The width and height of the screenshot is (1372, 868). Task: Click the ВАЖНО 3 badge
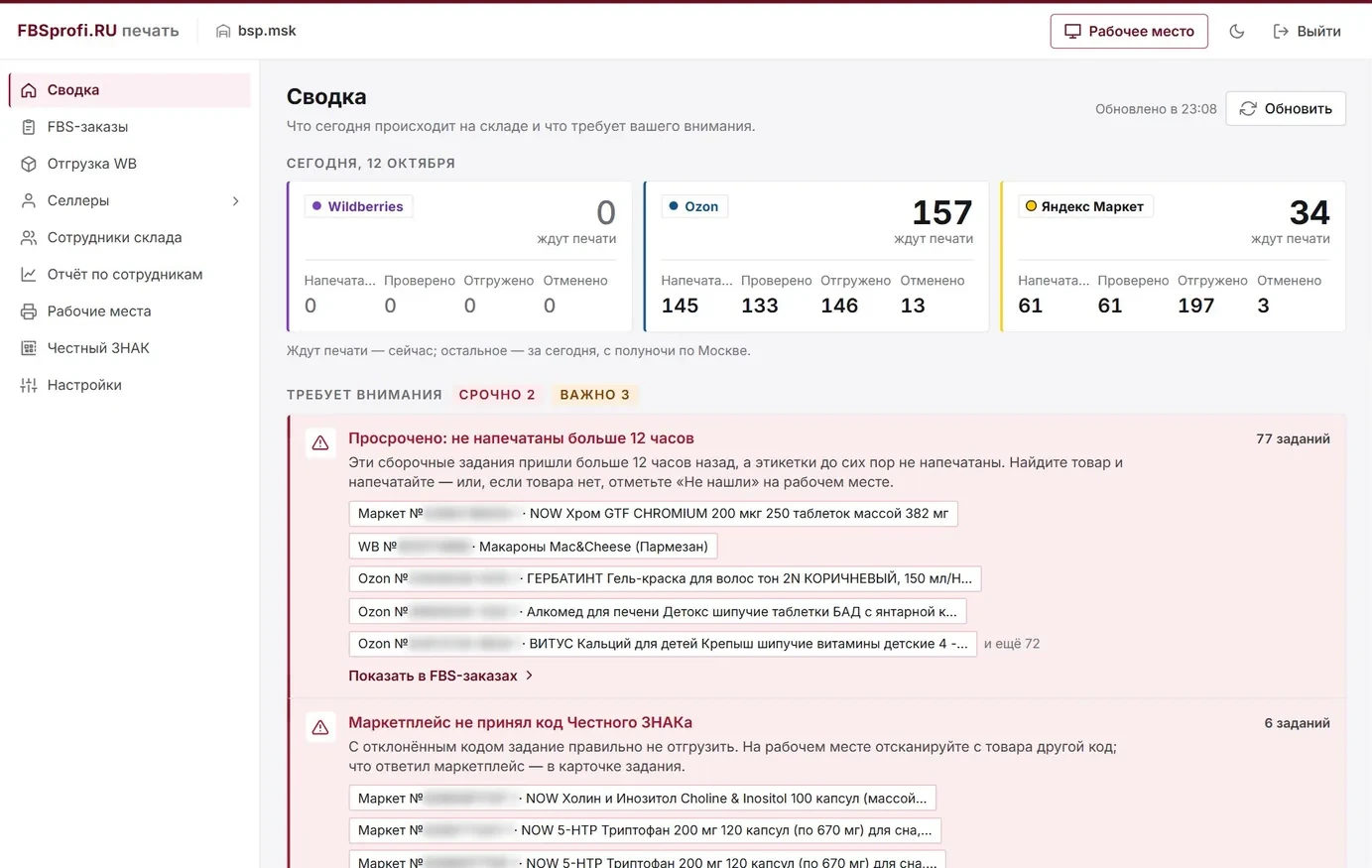[595, 395]
